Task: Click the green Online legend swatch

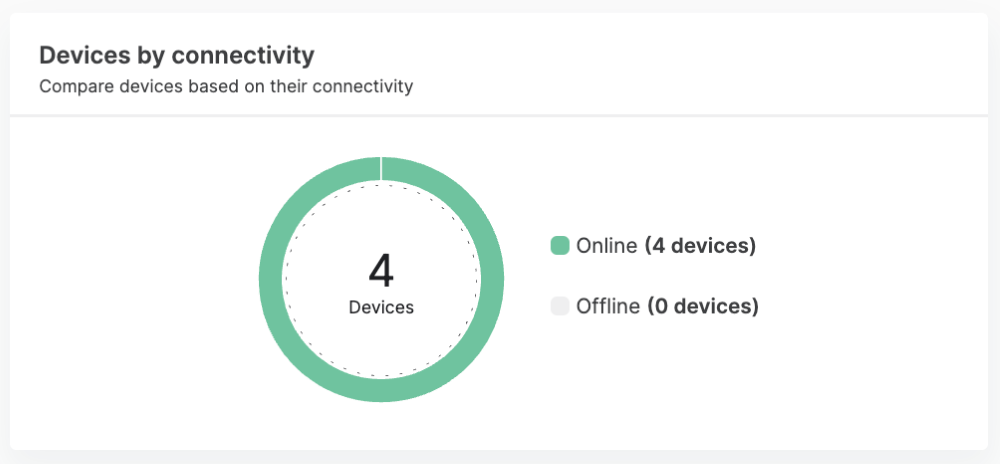Action: coord(560,246)
